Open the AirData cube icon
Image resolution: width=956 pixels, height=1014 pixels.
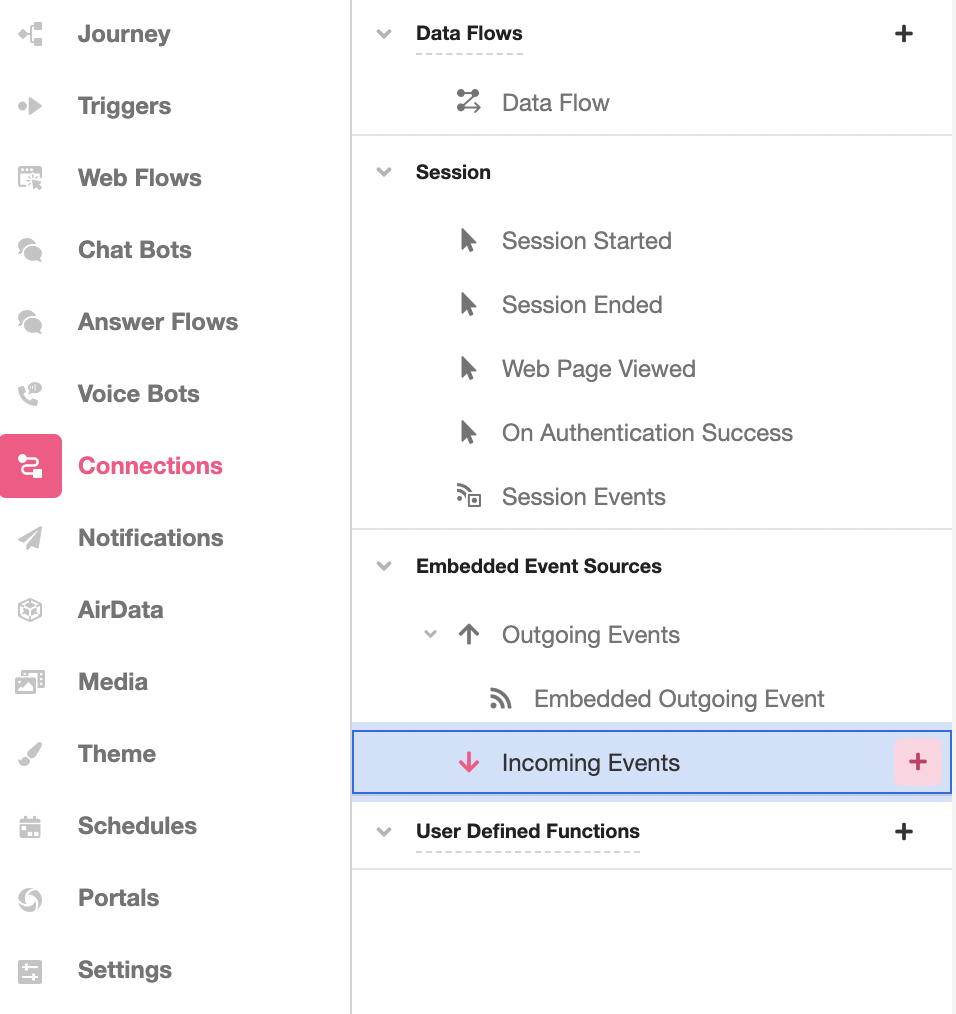(30, 610)
